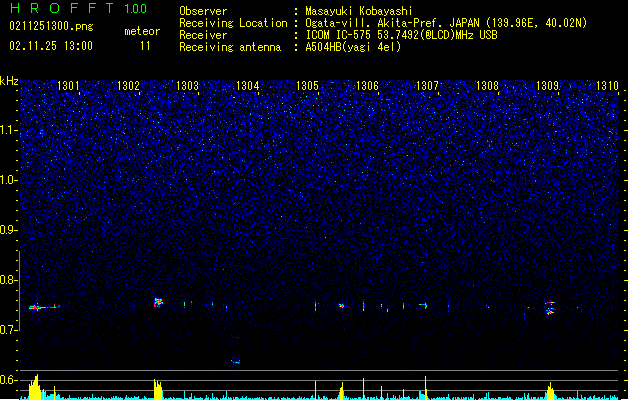The width and height of the screenshot is (629, 400).
Task: Click the Receiving Location label
Action: [x=233, y=23]
